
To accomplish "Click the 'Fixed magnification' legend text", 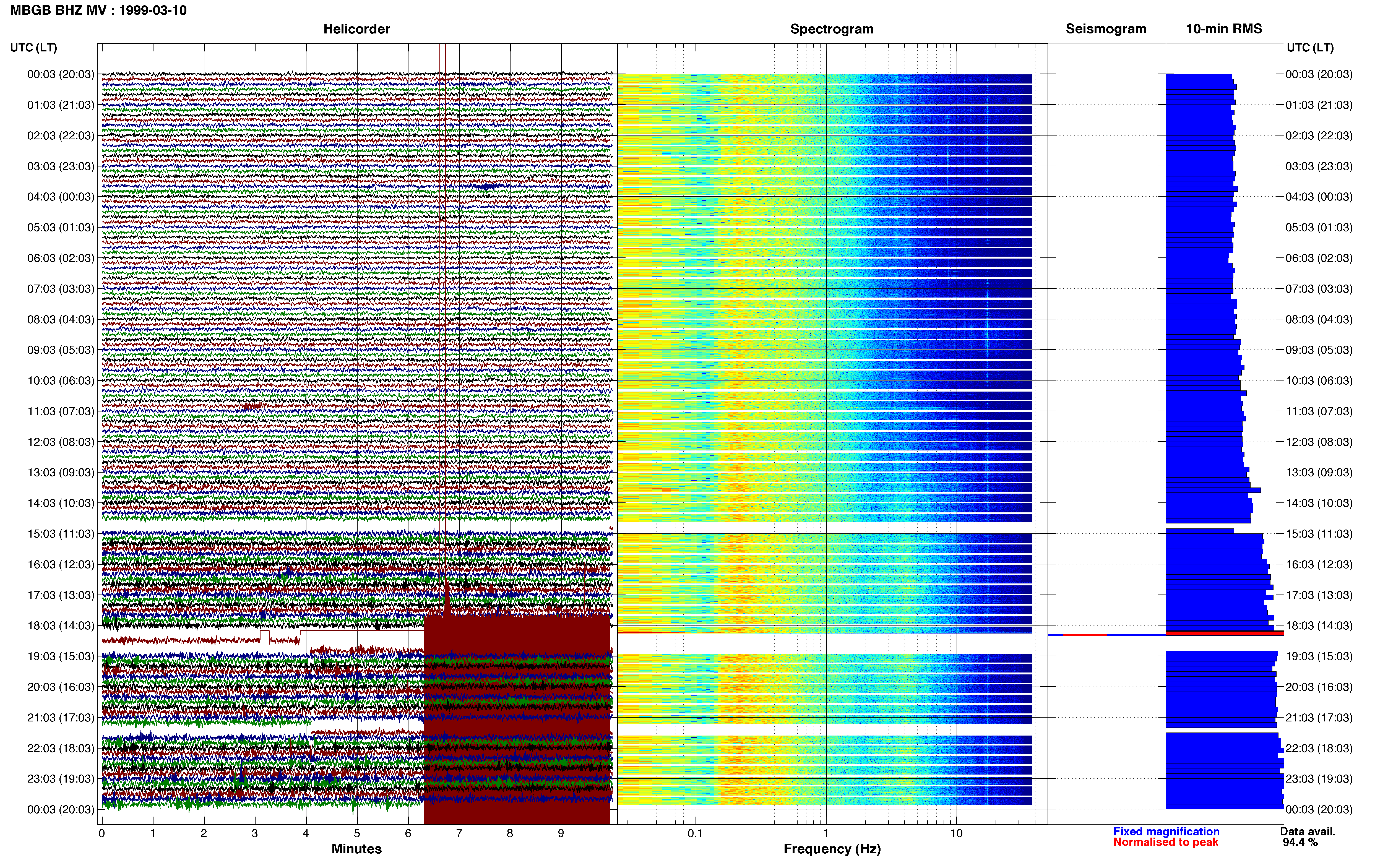I will (x=1166, y=831).
